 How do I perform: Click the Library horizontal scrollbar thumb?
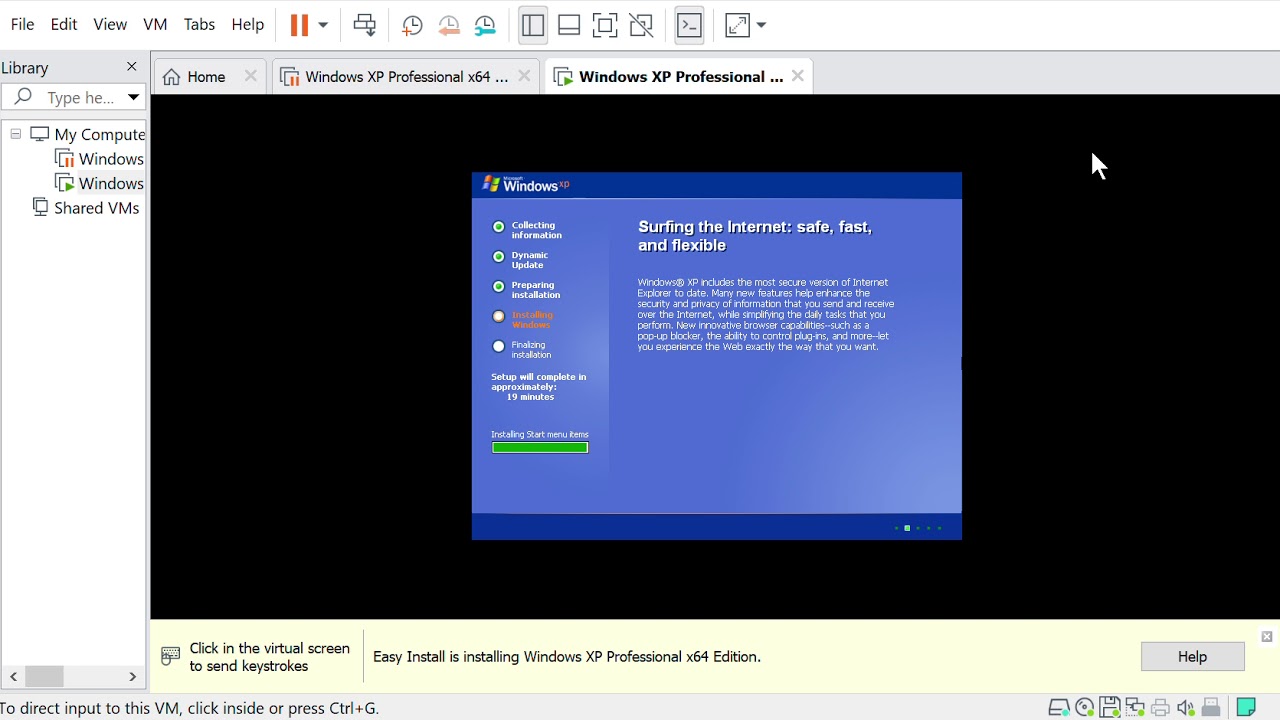click(x=44, y=677)
